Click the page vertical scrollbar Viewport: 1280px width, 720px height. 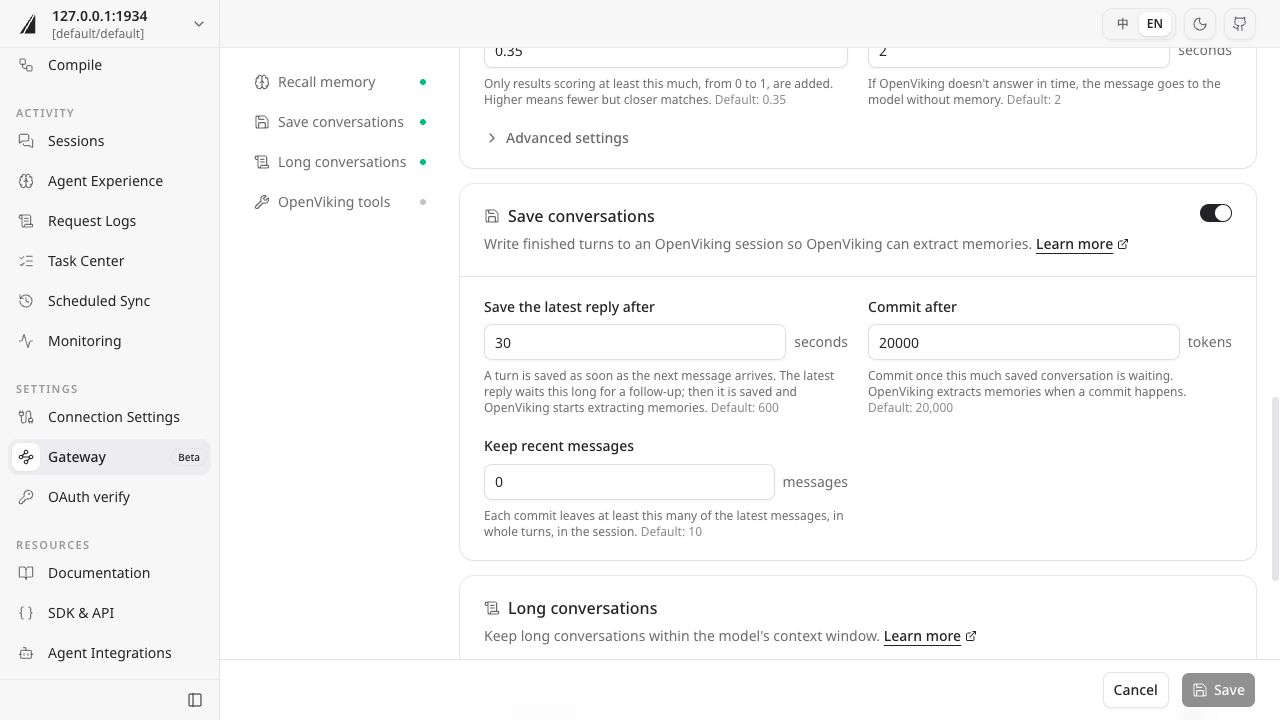1275,488
